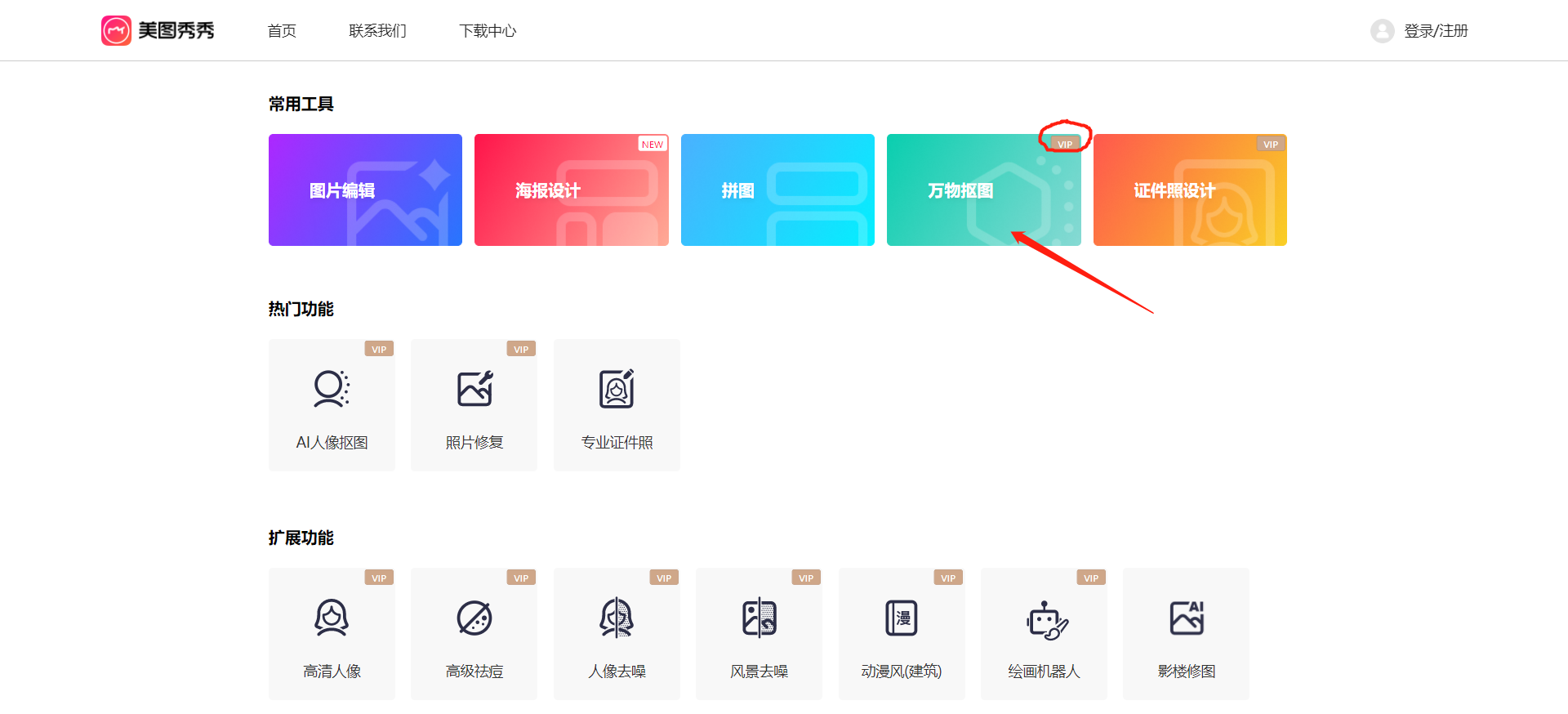Screen dimensions: 1568x714
Task: Navigate to 下载中心 download center
Action: 488,31
